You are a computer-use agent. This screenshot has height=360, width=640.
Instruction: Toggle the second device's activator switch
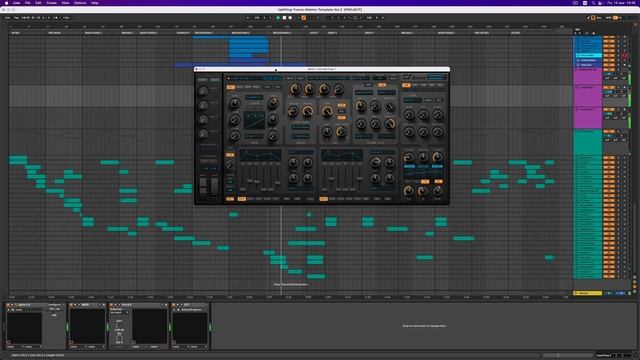click(71, 305)
